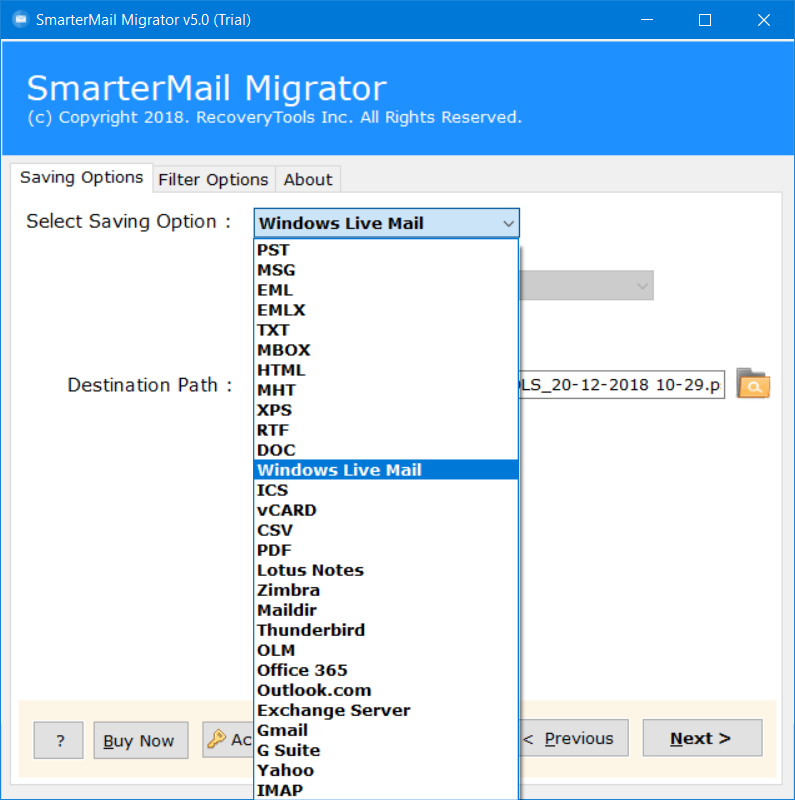This screenshot has width=795, height=800.
Task: Open help with the ? button
Action: pyautogui.click(x=59, y=740)
